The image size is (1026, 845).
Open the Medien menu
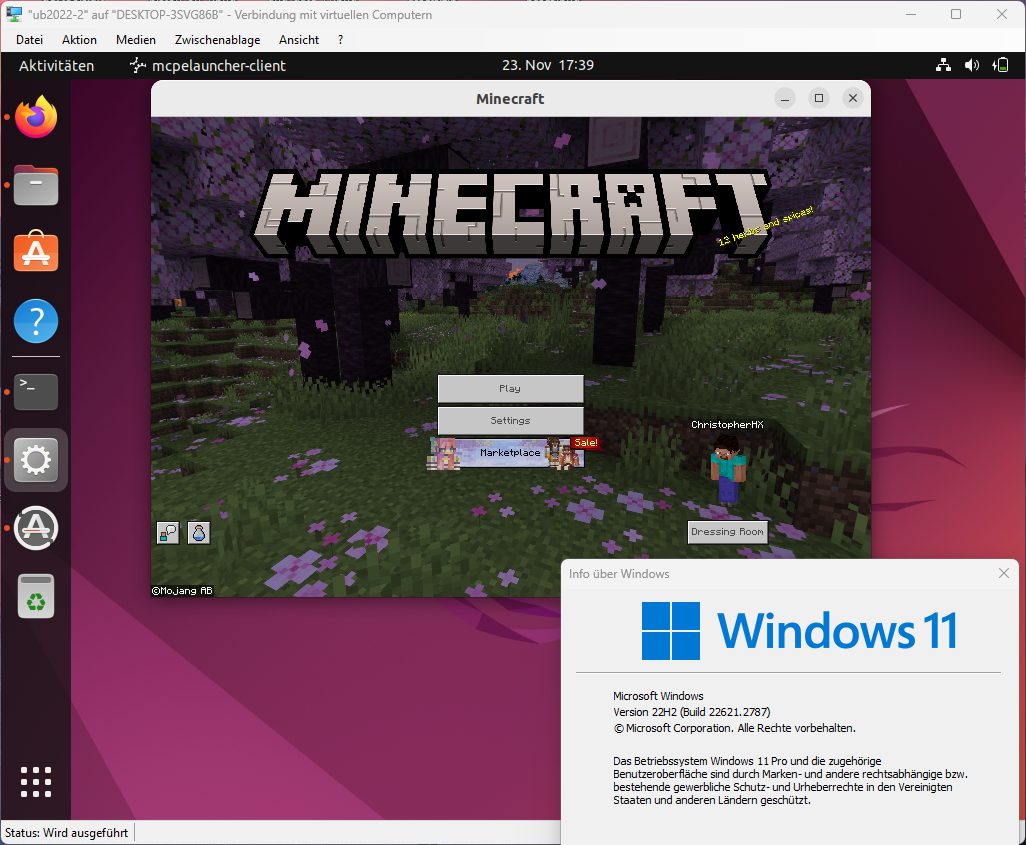(x=135, y=39)
